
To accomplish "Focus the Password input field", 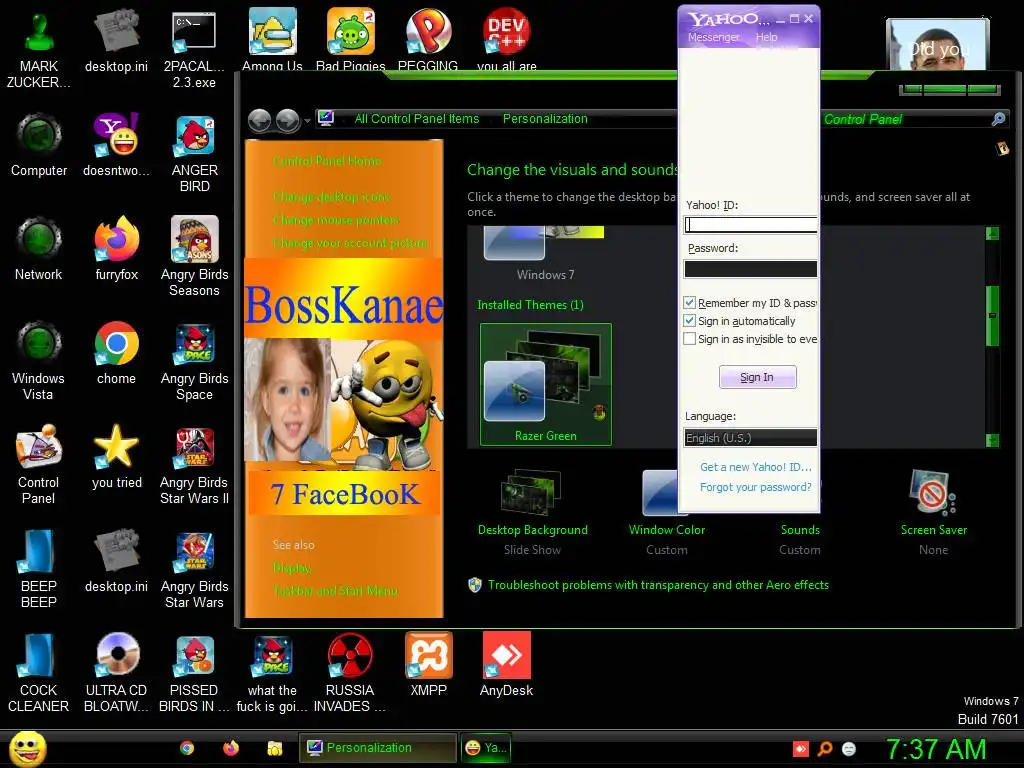I will 750,269.
